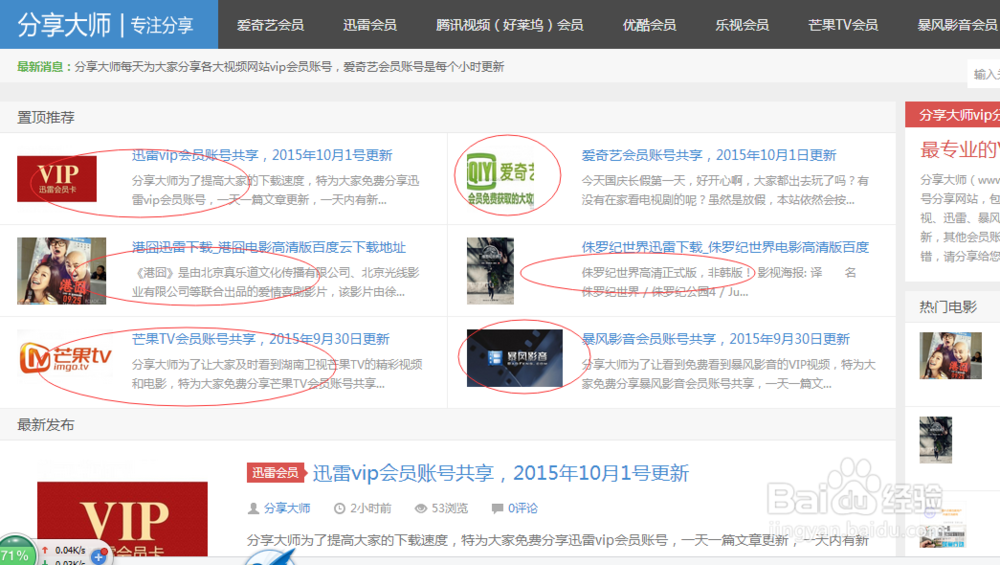This screenshot has width=1000, height=565.
Task: Open the 芒果tv logo thumbnail
Action: (x=65, y=358)
